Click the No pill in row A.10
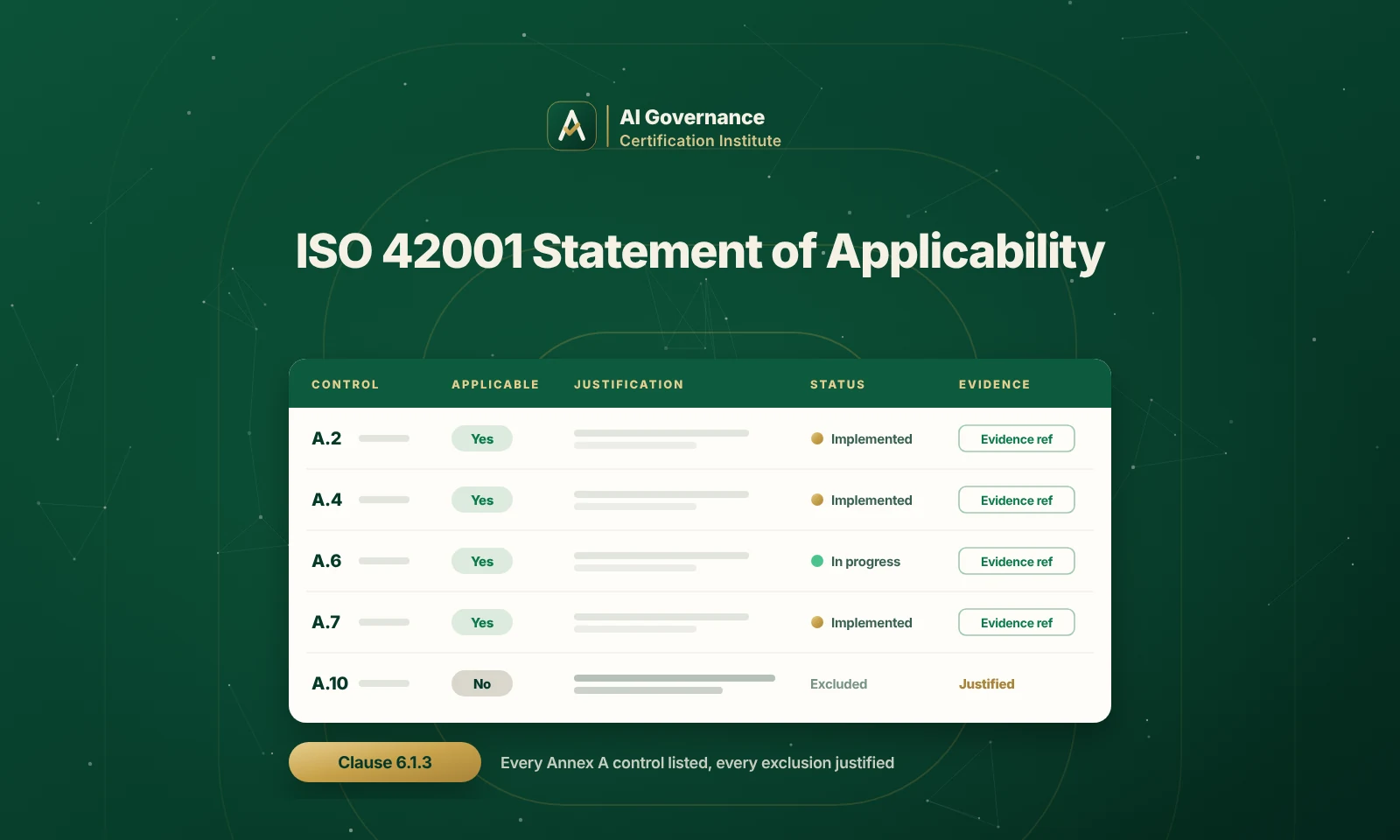This screenshot has height=840, width=1400. (482, 683)
